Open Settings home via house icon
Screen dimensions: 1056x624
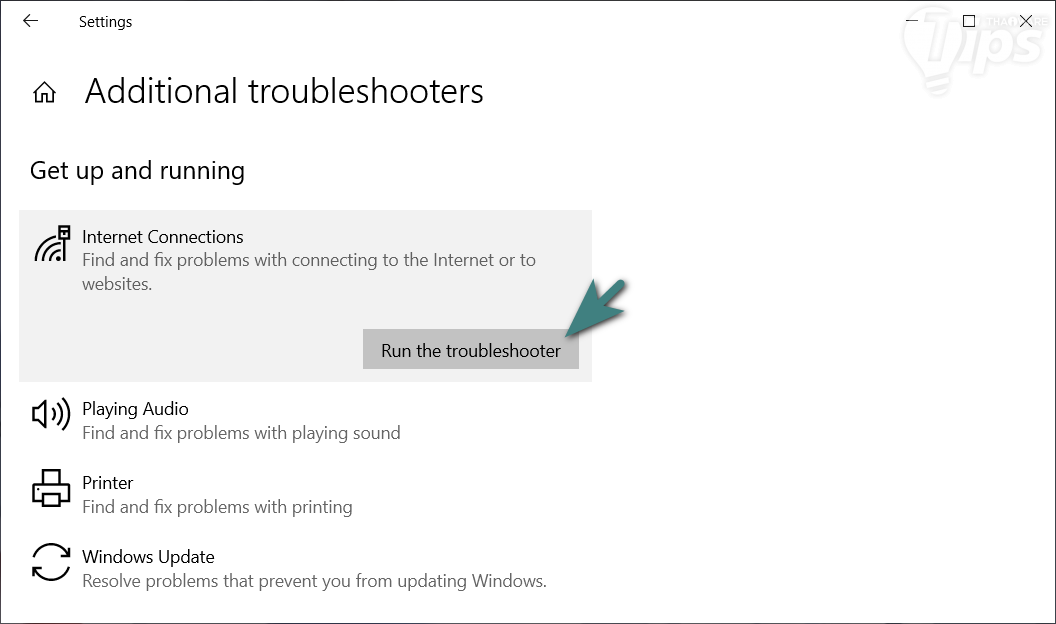coord(44,93)
